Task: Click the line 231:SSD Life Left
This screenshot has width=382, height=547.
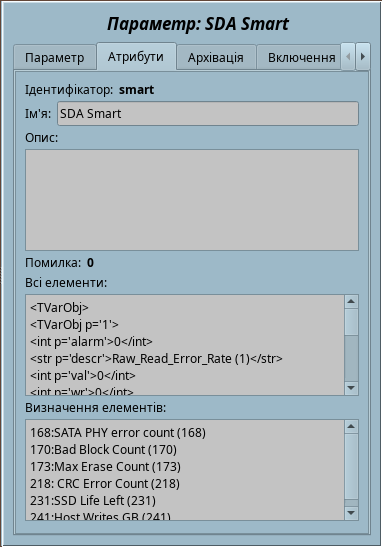Action: pyautogui.click(x=93, y=501)
